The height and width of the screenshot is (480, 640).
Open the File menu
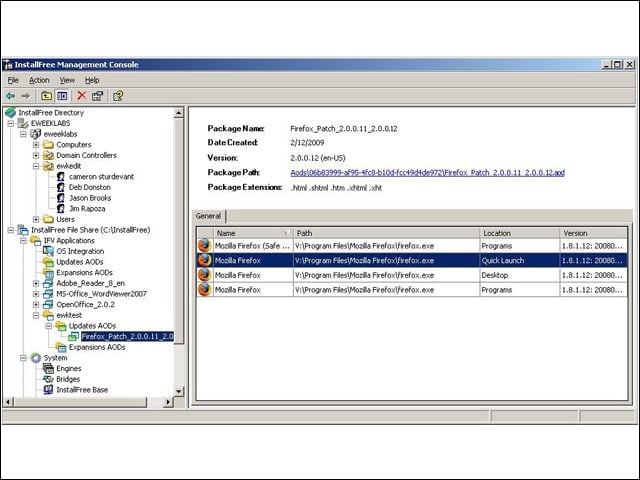[13, 80]
